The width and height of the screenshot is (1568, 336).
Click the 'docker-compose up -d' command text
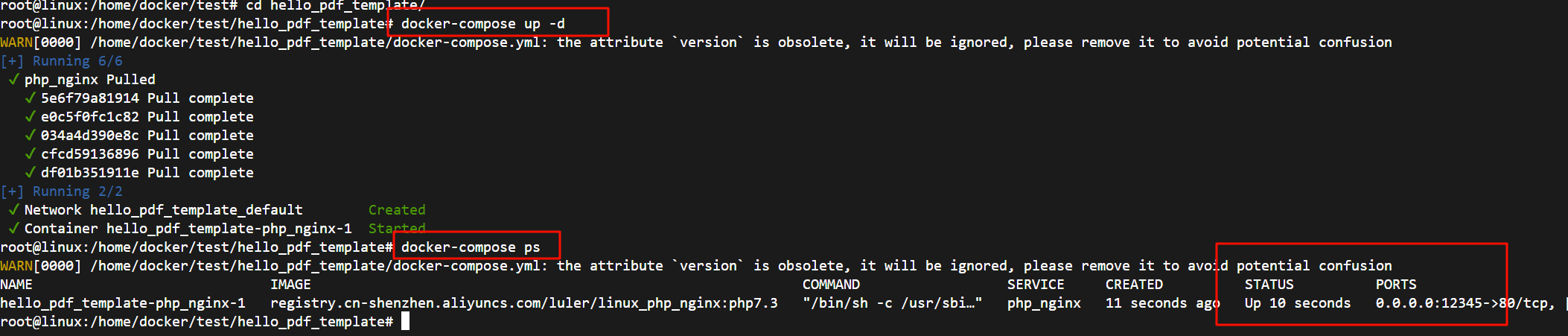[x=482, y=24]
